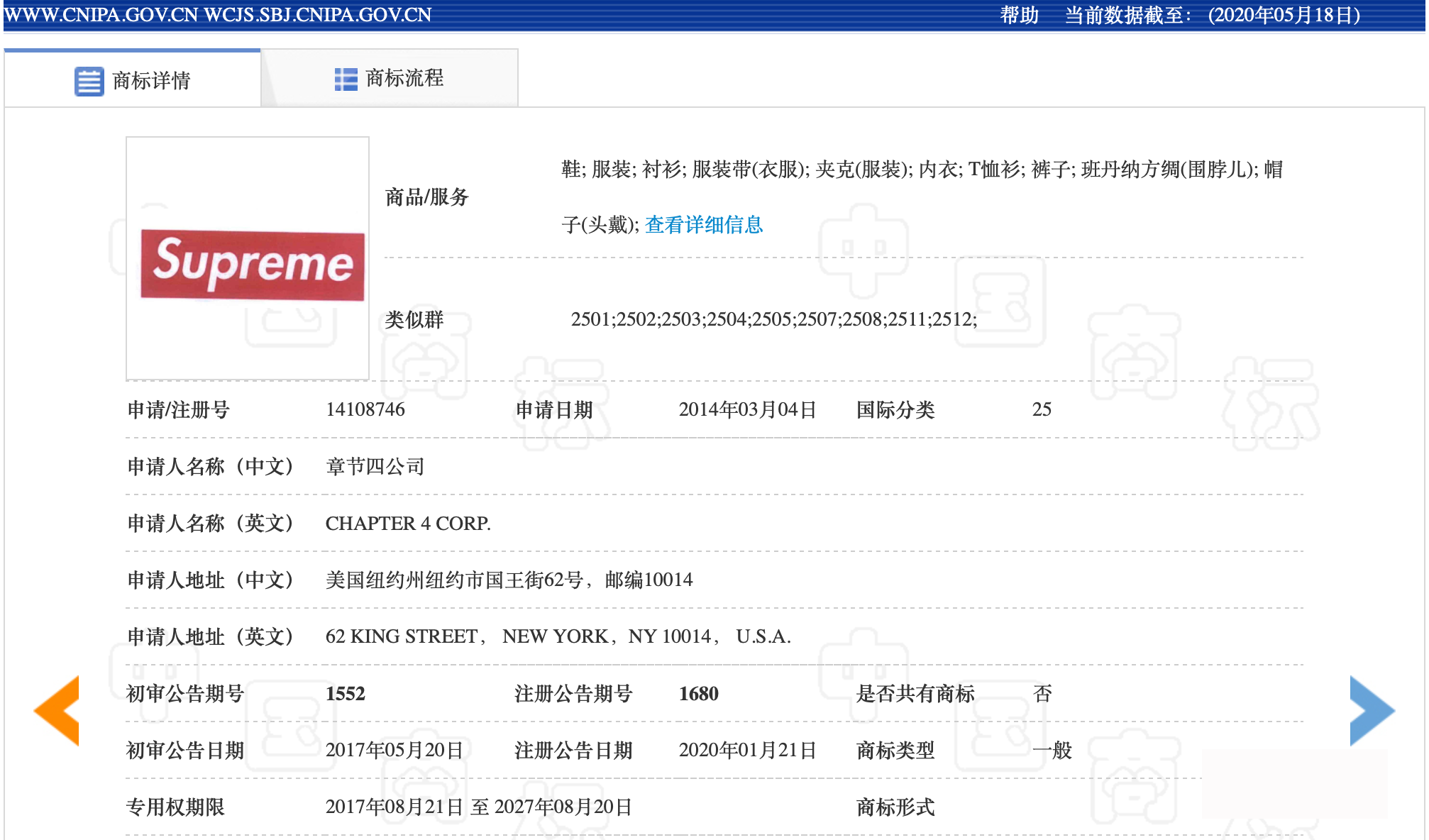Switch to the 商标详情 tab
The width and height of the screenshot is (1429, 840).
pos(150,81)
